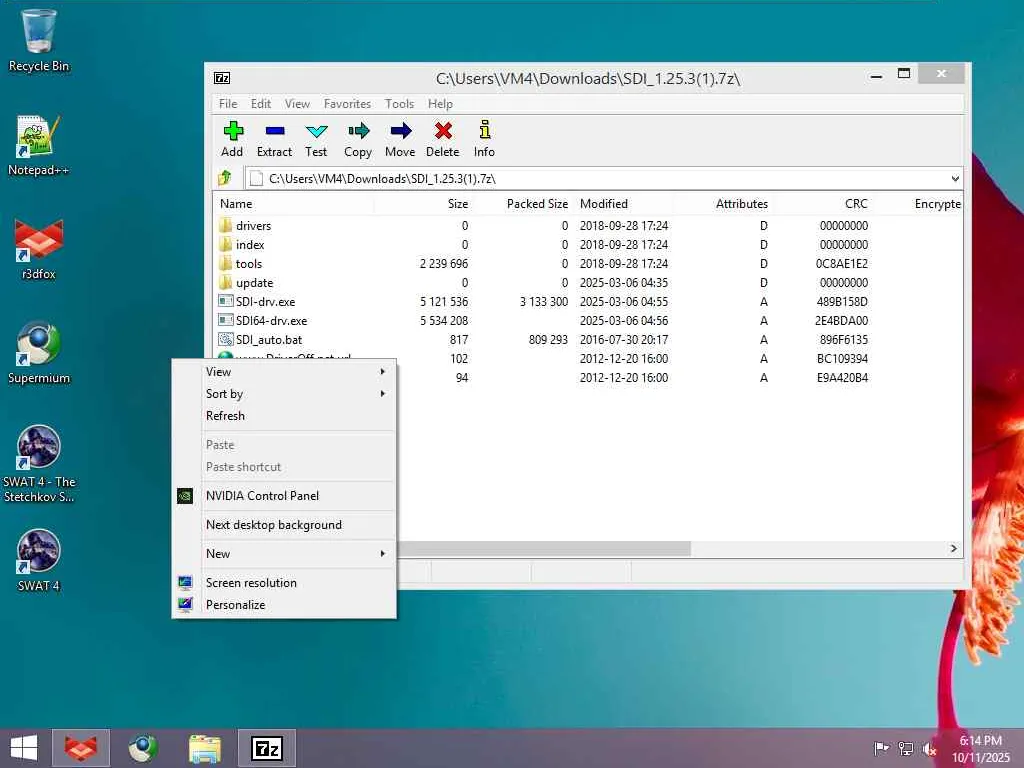Screen dimensions: 1024x768
Task: Select the SDI64-drv.exe file
Action: point(271,321)
